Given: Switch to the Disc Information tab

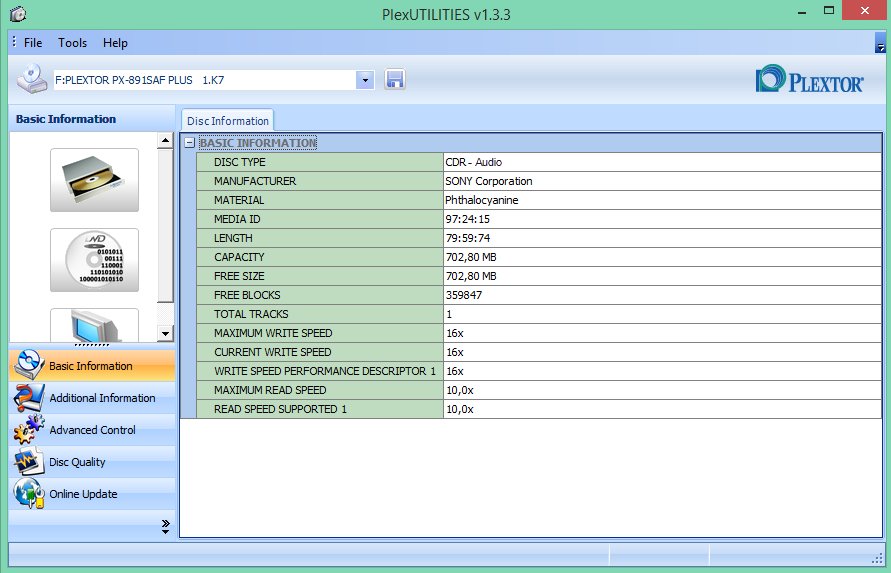Looking at the screenshot, I should point(228,121).
